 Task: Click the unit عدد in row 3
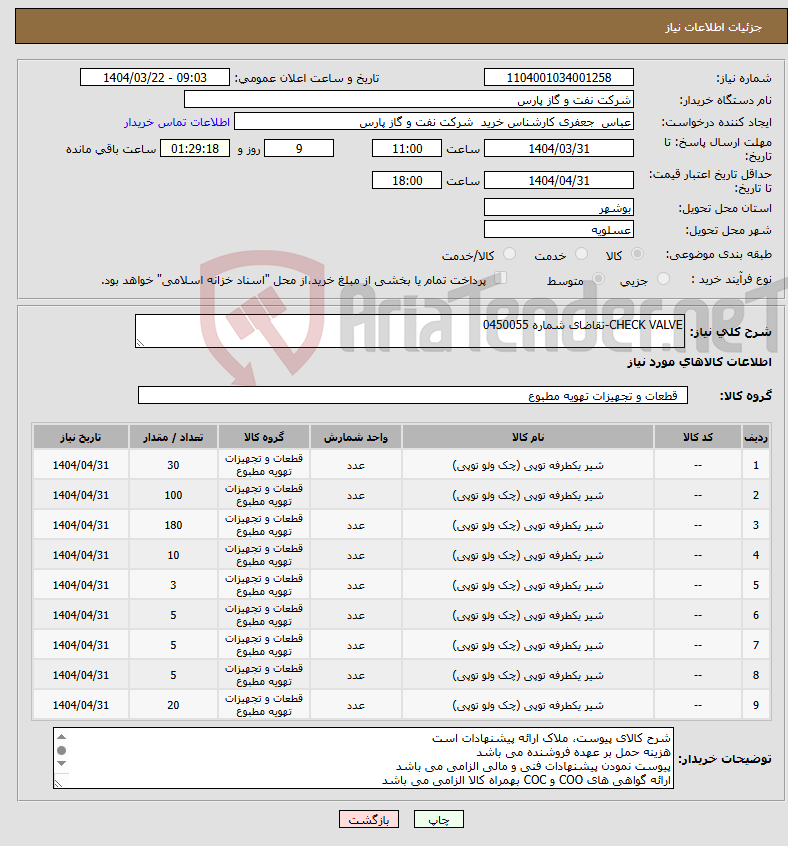pos(355,525)
